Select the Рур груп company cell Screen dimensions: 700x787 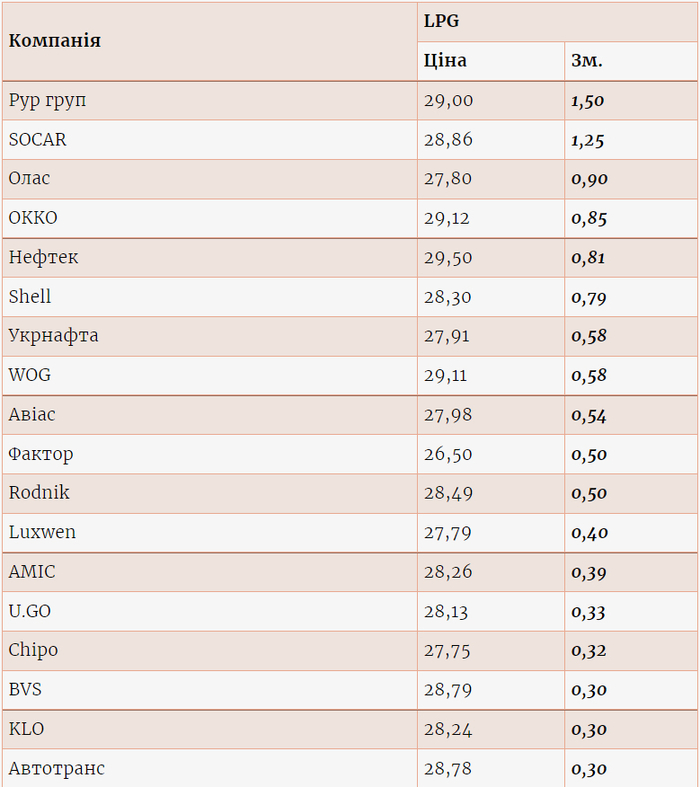point(48,100)
